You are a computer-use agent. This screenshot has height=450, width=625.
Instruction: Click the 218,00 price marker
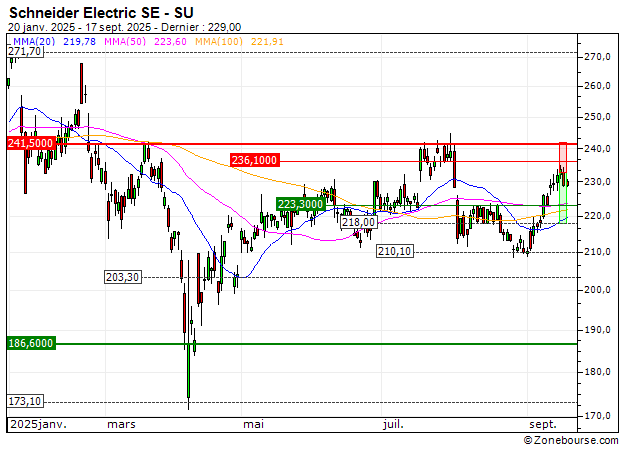click(x=359, y=223)
